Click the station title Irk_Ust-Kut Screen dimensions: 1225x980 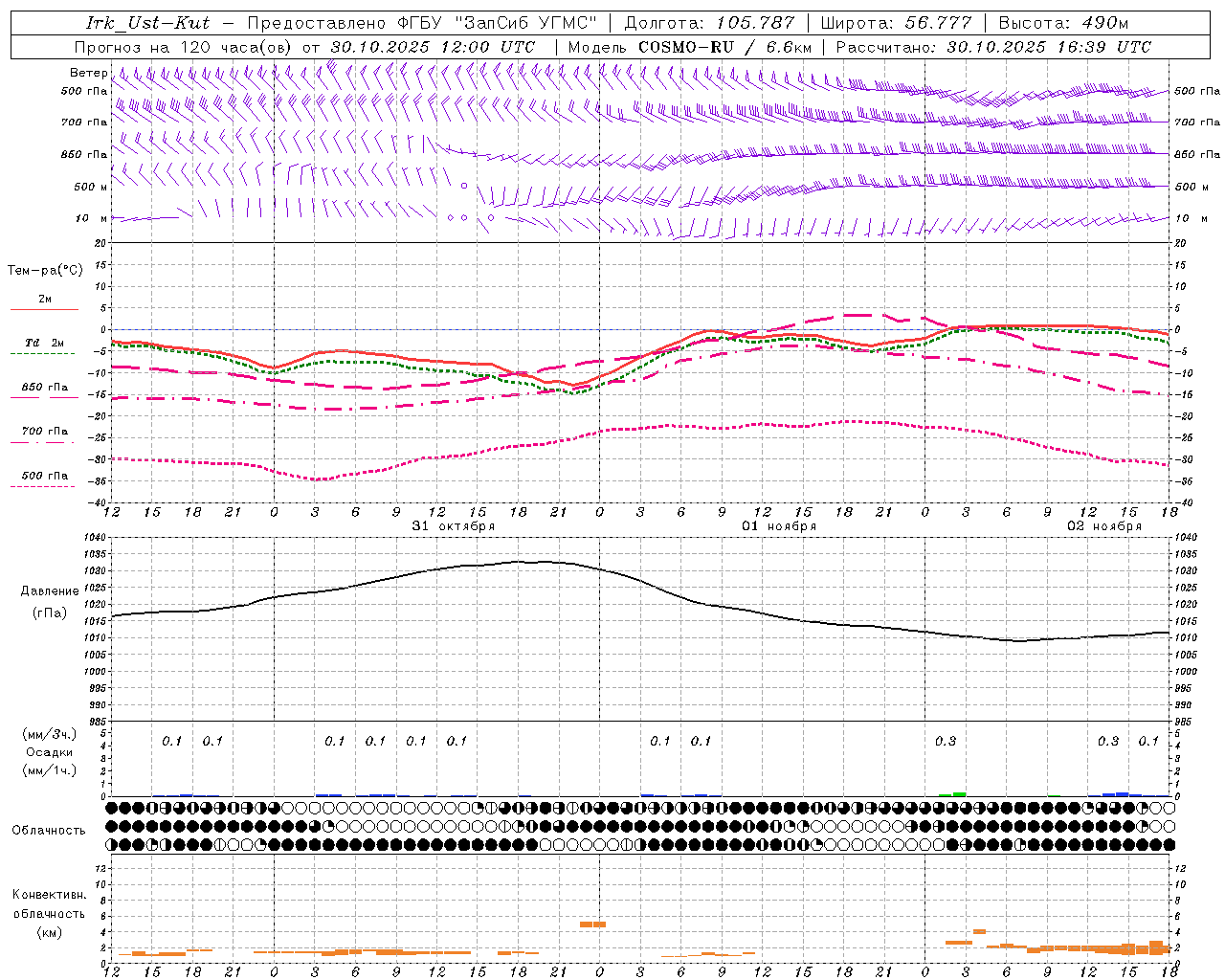coord(147,23)
